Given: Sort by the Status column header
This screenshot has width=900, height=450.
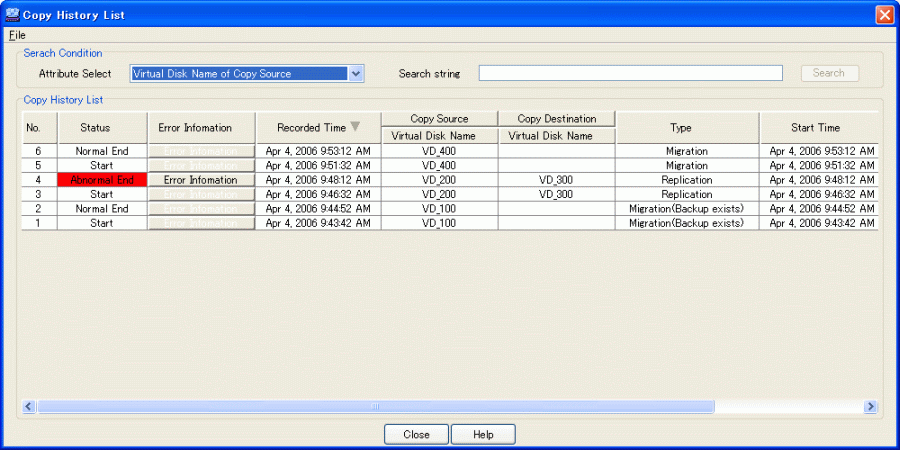Looking at the screenshot, I should pyautogui.click(x=102, y=128).
